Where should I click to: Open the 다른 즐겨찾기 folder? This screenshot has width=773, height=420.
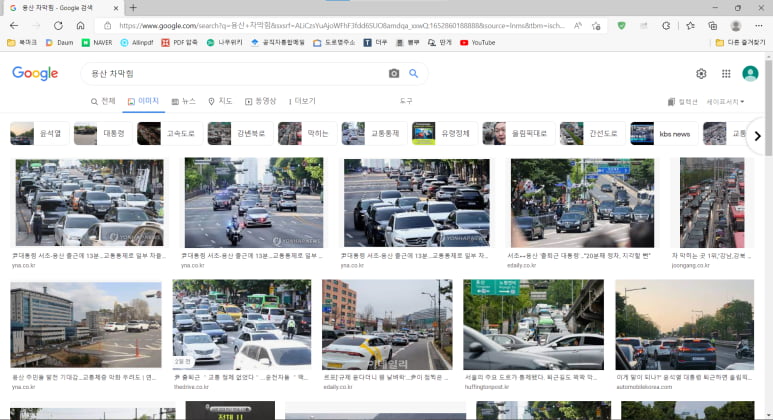(740, 43)
